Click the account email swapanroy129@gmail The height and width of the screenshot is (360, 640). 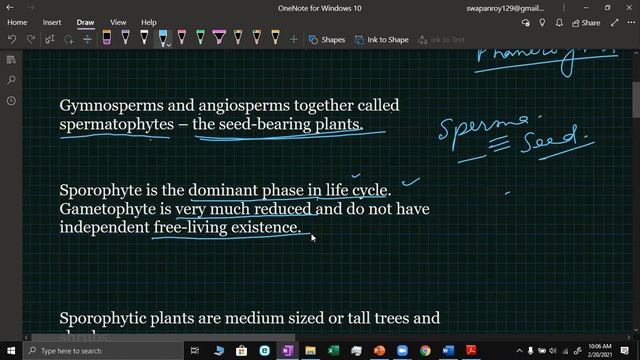pyautogui.click(x=505, y=8)
